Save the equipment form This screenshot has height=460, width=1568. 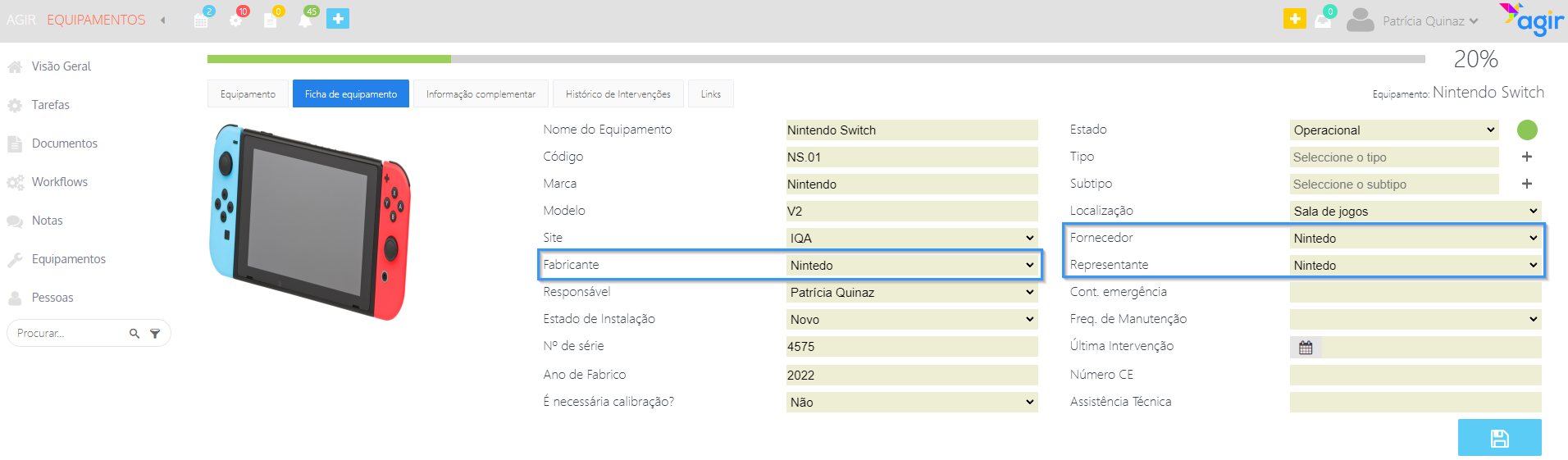(1500, 438)
